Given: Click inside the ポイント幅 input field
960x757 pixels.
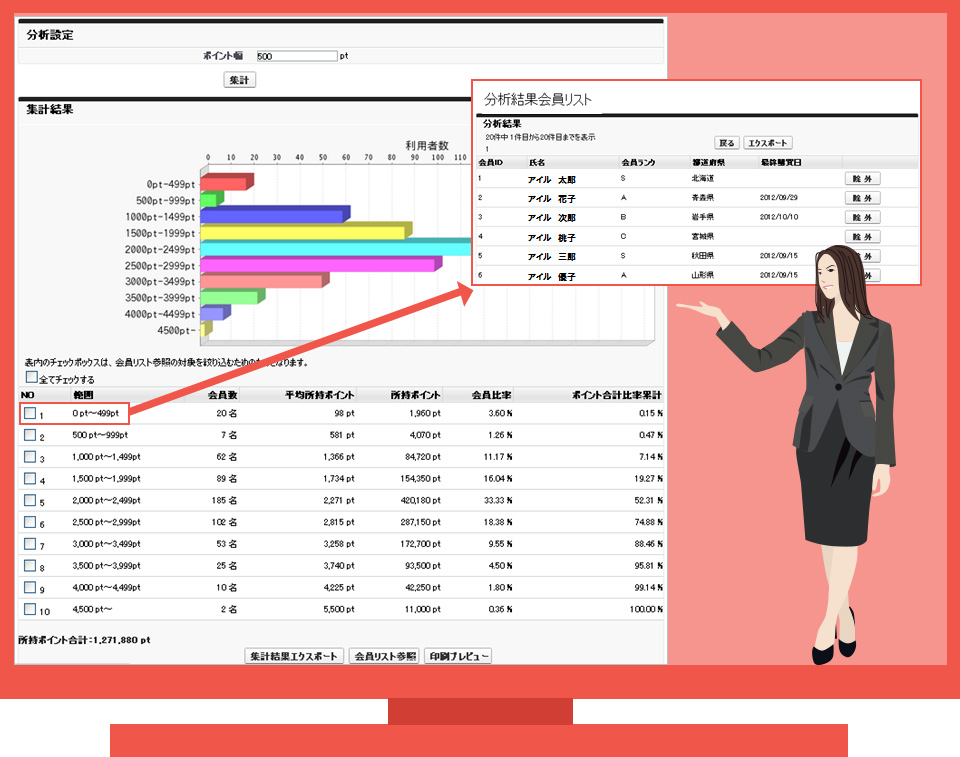Looking at the screenshot, I should [x=296, y=57].
